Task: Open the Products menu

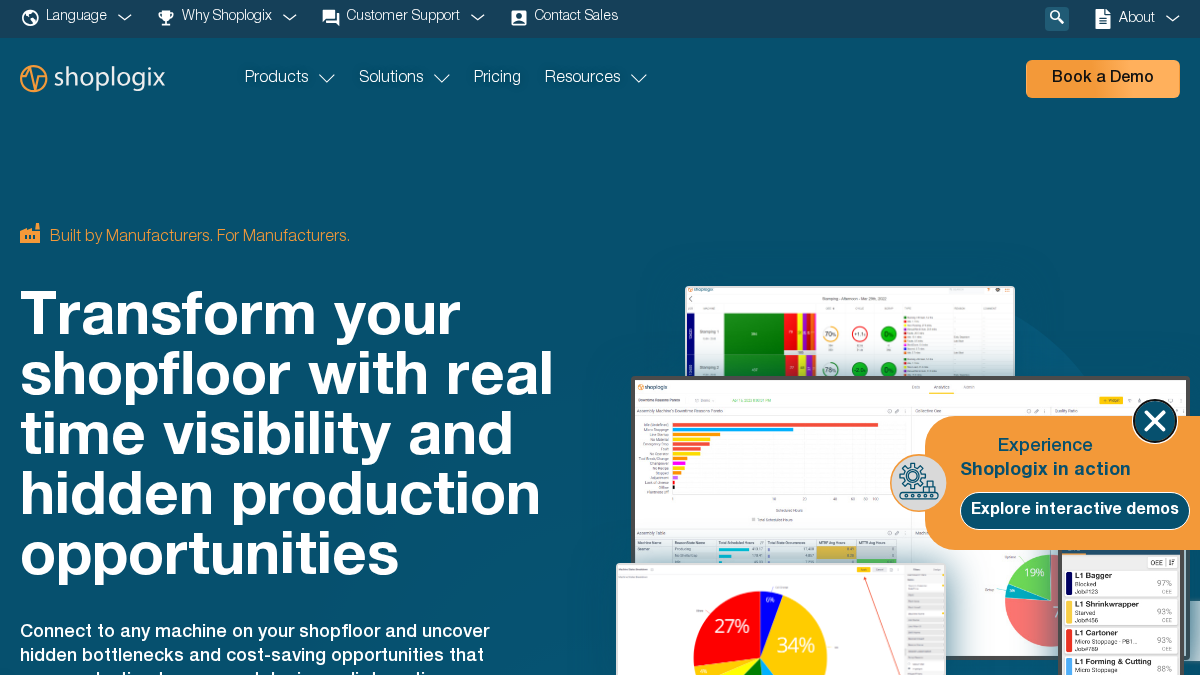Action: coord(277,77)
